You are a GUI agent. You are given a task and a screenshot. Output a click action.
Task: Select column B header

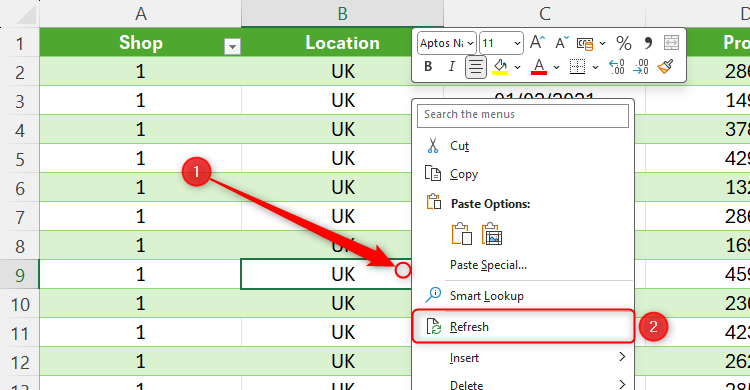coord(342,13)
